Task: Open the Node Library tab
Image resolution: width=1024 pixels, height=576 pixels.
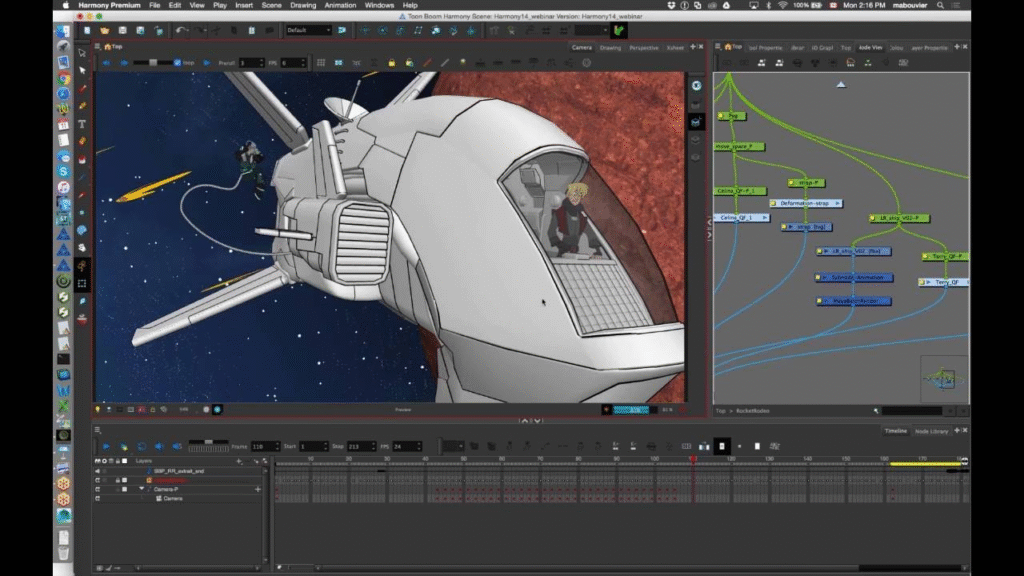Action: pyautogui.click(x=931, y=431)
